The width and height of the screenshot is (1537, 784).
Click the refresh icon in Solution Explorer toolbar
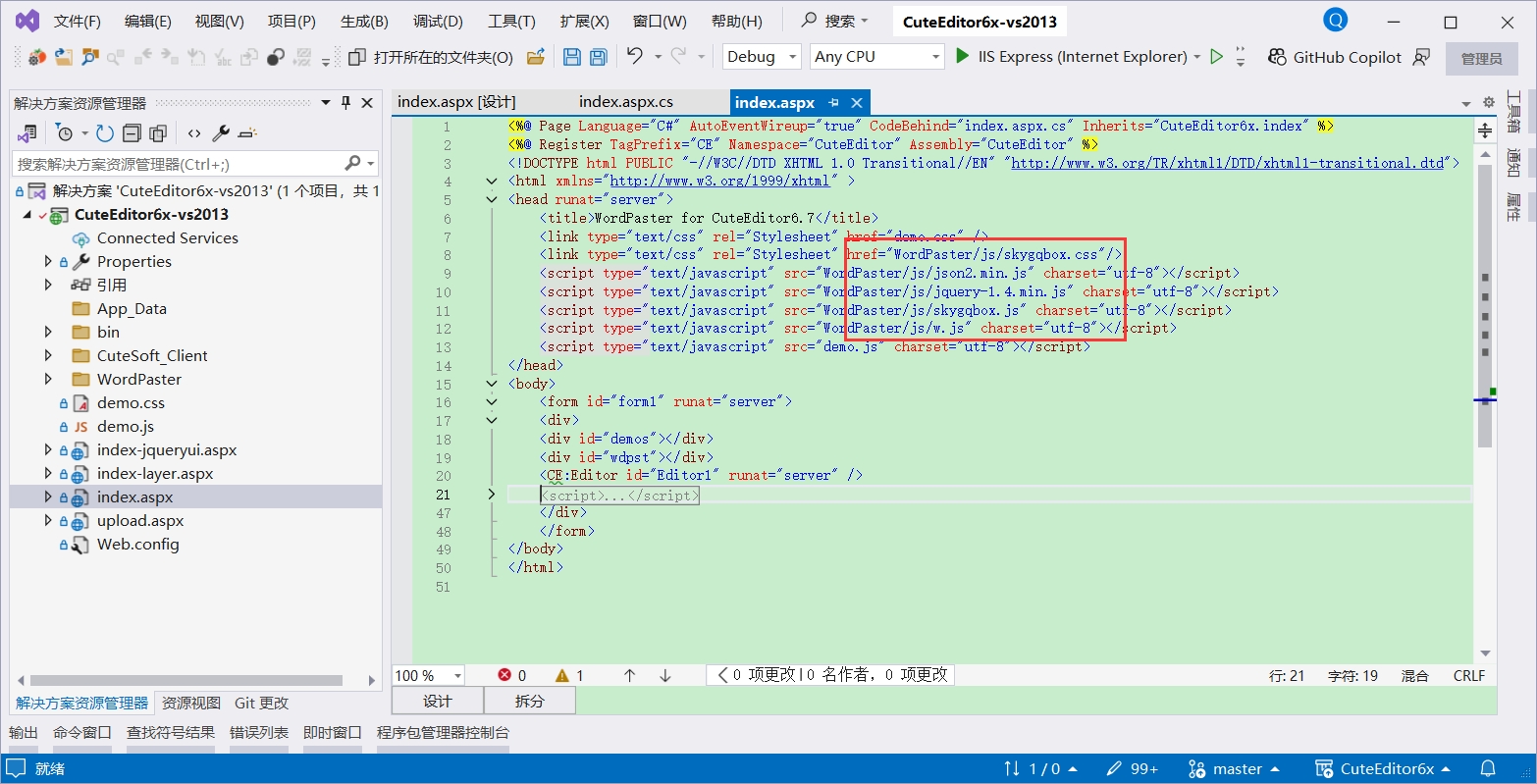(x=105, y=133)
